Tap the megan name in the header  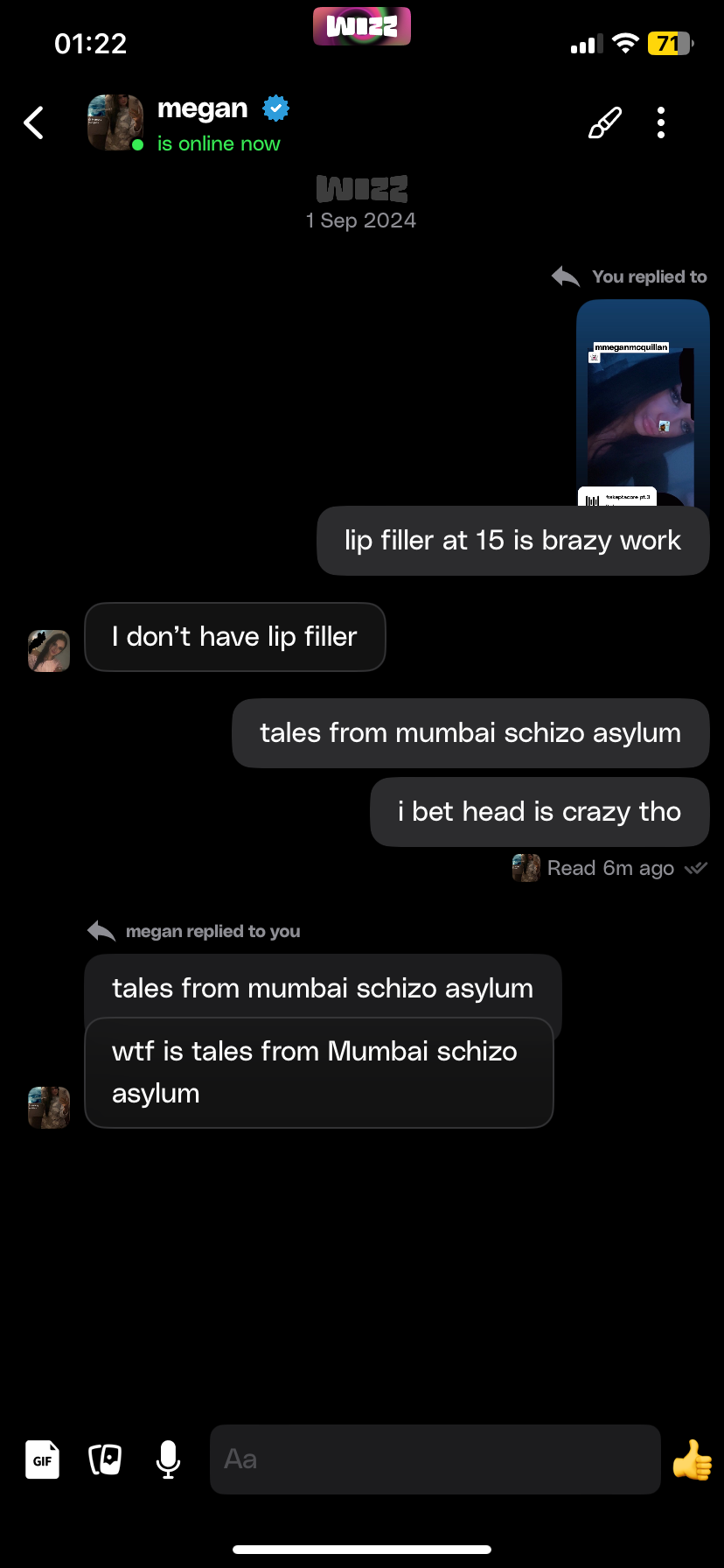point(202,108)
